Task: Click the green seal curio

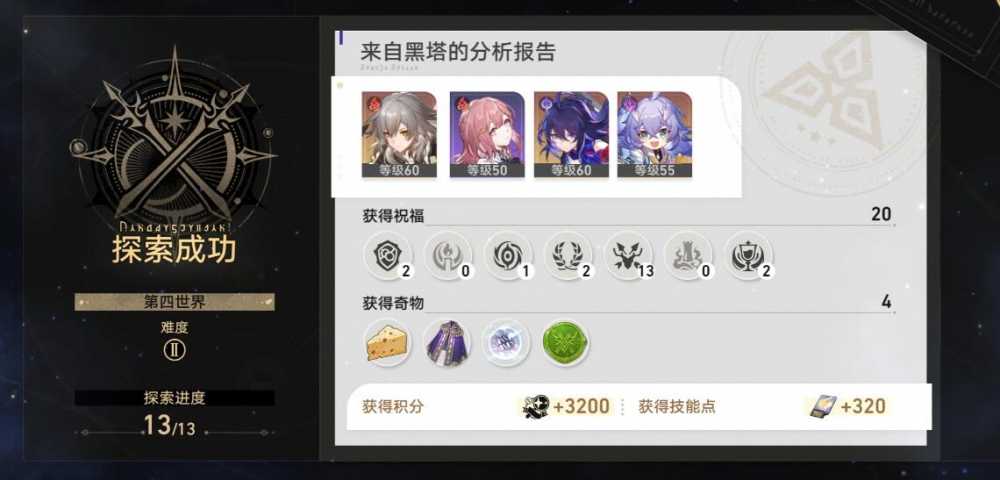Action: click(566, 343)
